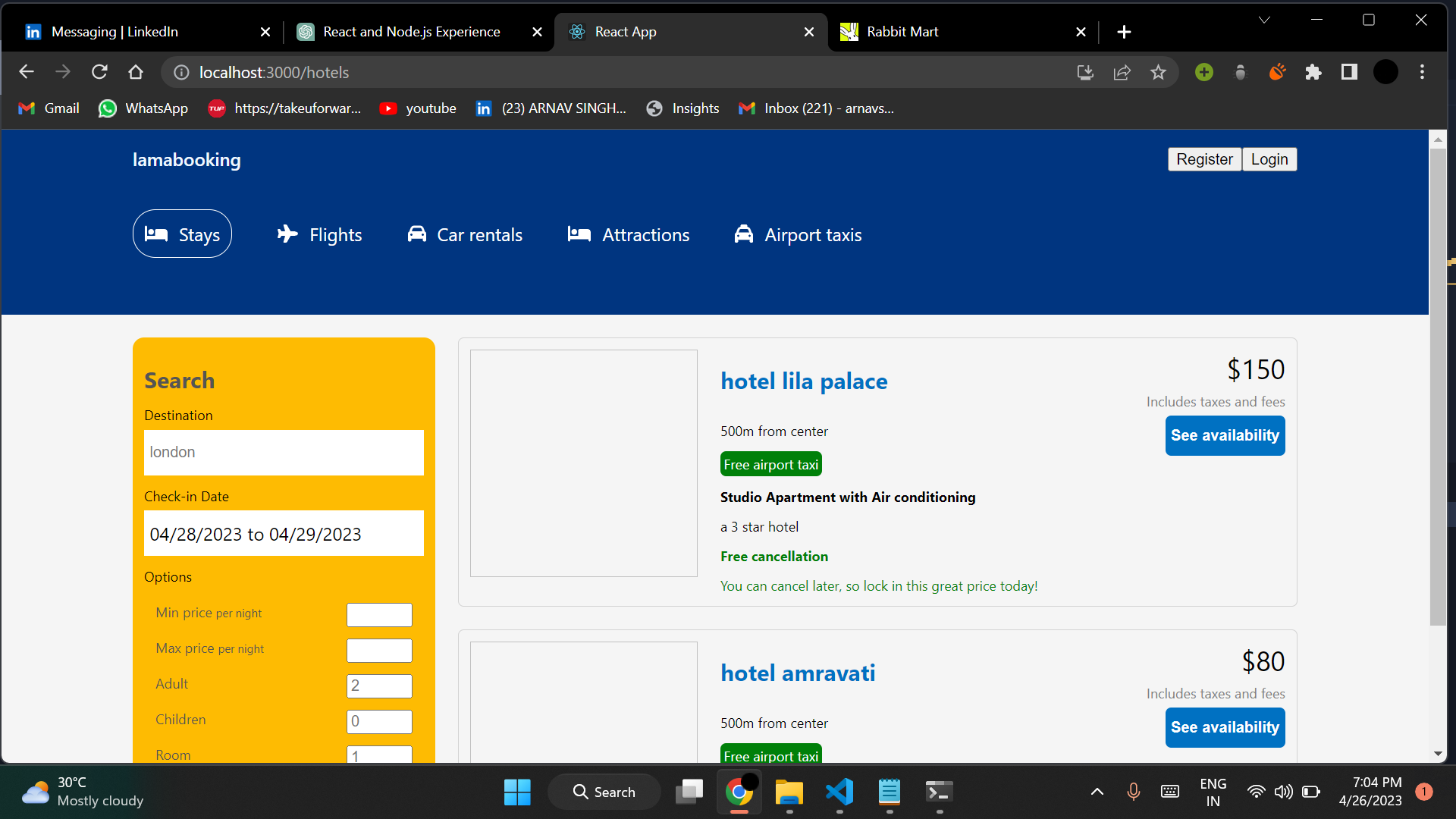The height and width of the screenshot is (819, 1456).
Task: Bookmark this page with the star icon
Action: pos(1158,72)
